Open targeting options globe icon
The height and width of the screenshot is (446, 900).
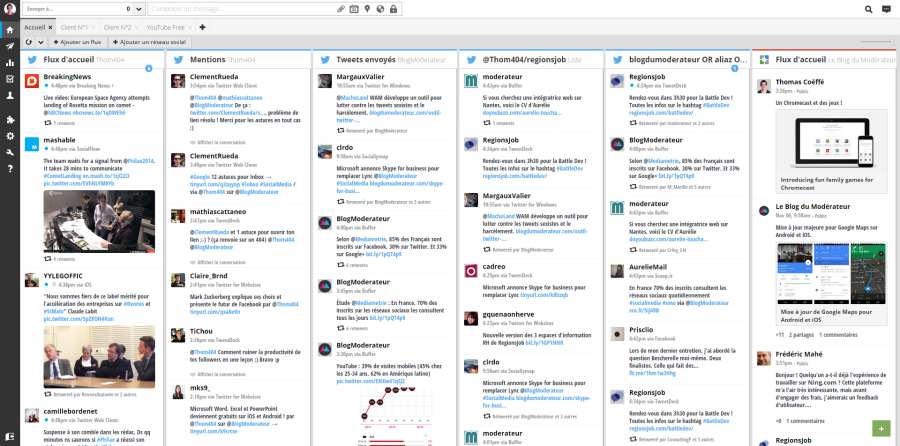coord(380,9)
